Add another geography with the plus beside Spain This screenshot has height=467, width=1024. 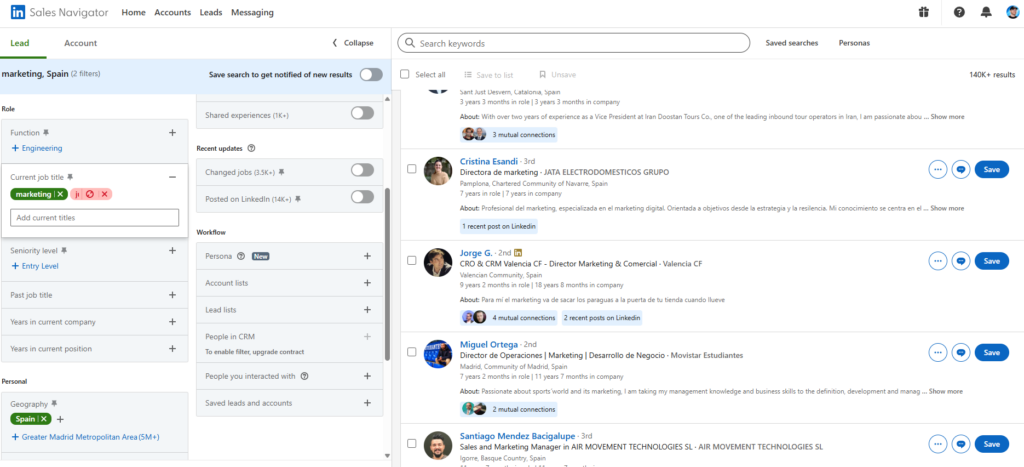tap(60, 419)
